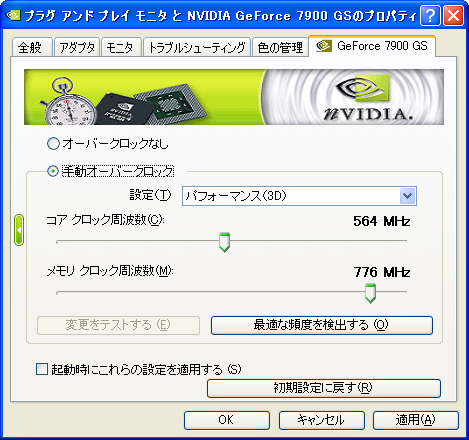The image size is (469, 440).
Task: Click 最適な頻度を検出する button
Action: tap(322, 325)
